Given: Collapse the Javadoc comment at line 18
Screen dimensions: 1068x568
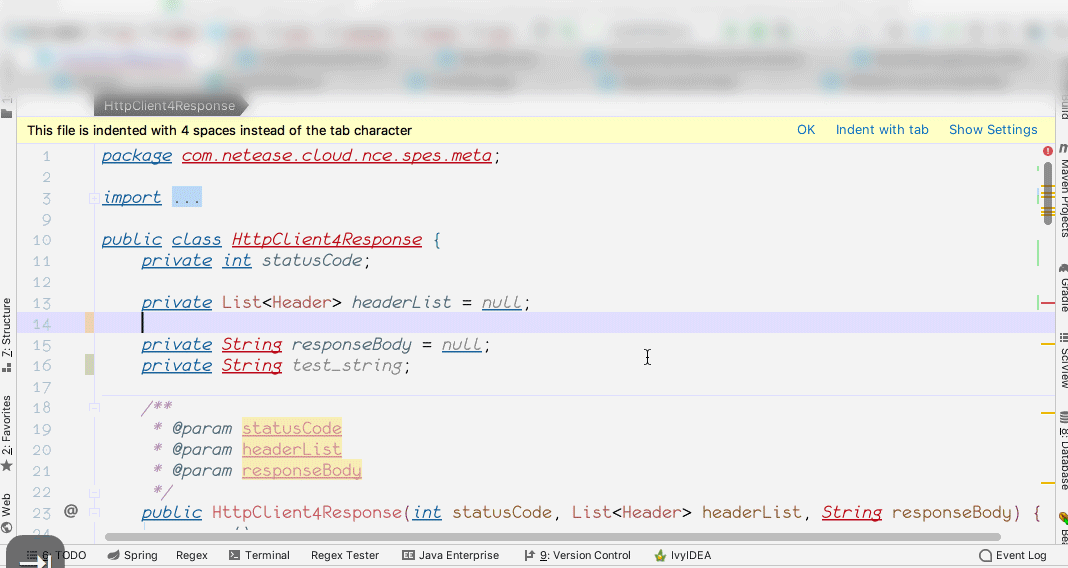Looking at the screenshot, I should point(94,407).
